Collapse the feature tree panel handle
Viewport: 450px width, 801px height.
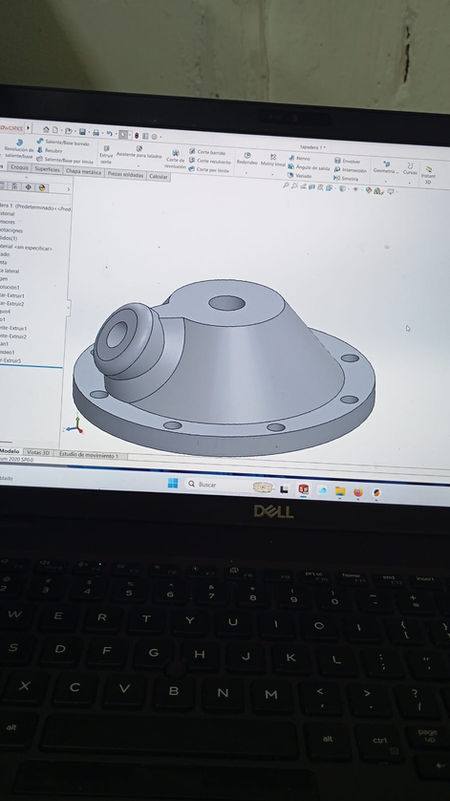68,308
